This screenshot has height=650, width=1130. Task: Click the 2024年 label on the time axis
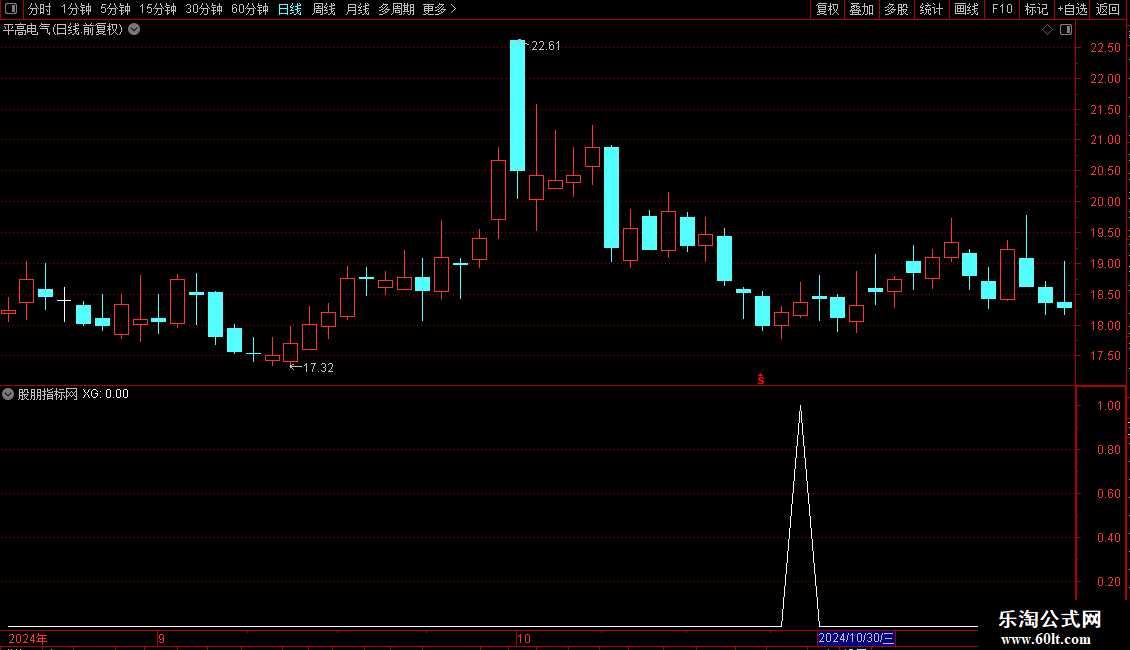28,638
